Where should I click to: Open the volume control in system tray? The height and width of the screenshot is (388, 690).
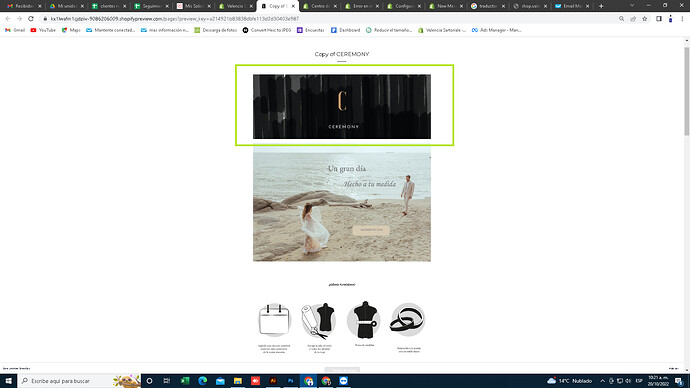(628, 381)
